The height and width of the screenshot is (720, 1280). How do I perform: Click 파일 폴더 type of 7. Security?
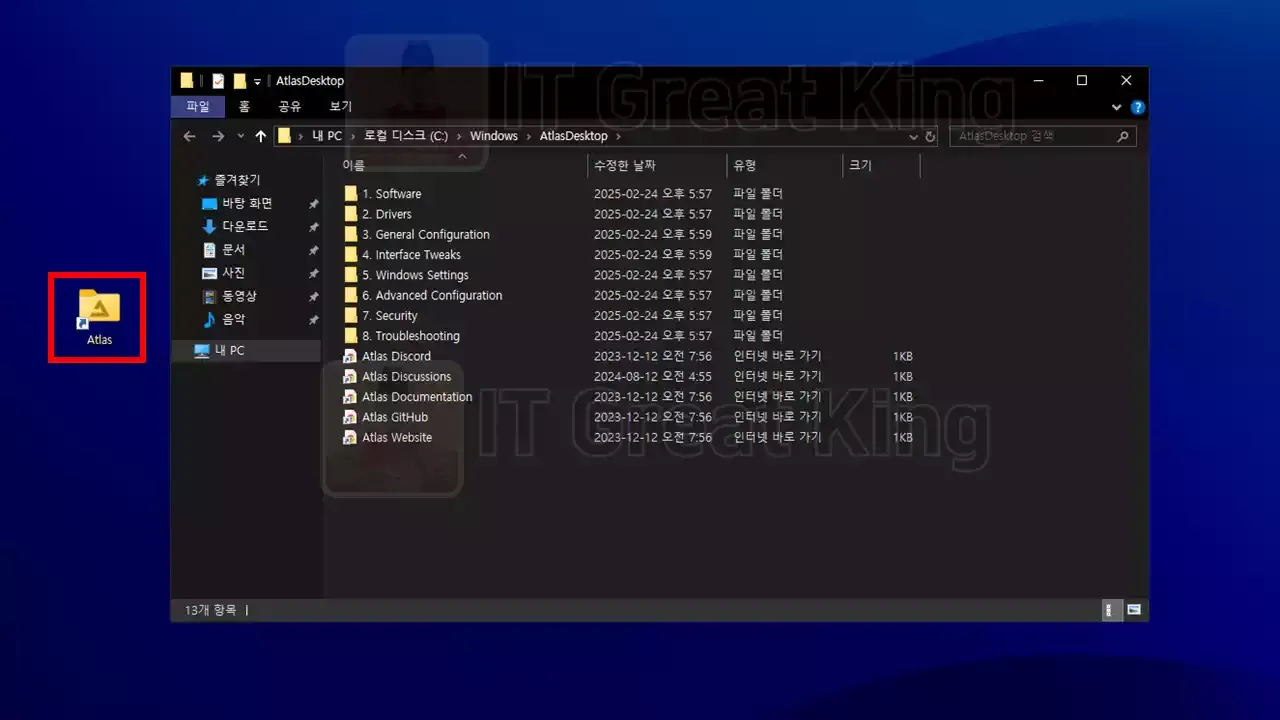(758, 316)
